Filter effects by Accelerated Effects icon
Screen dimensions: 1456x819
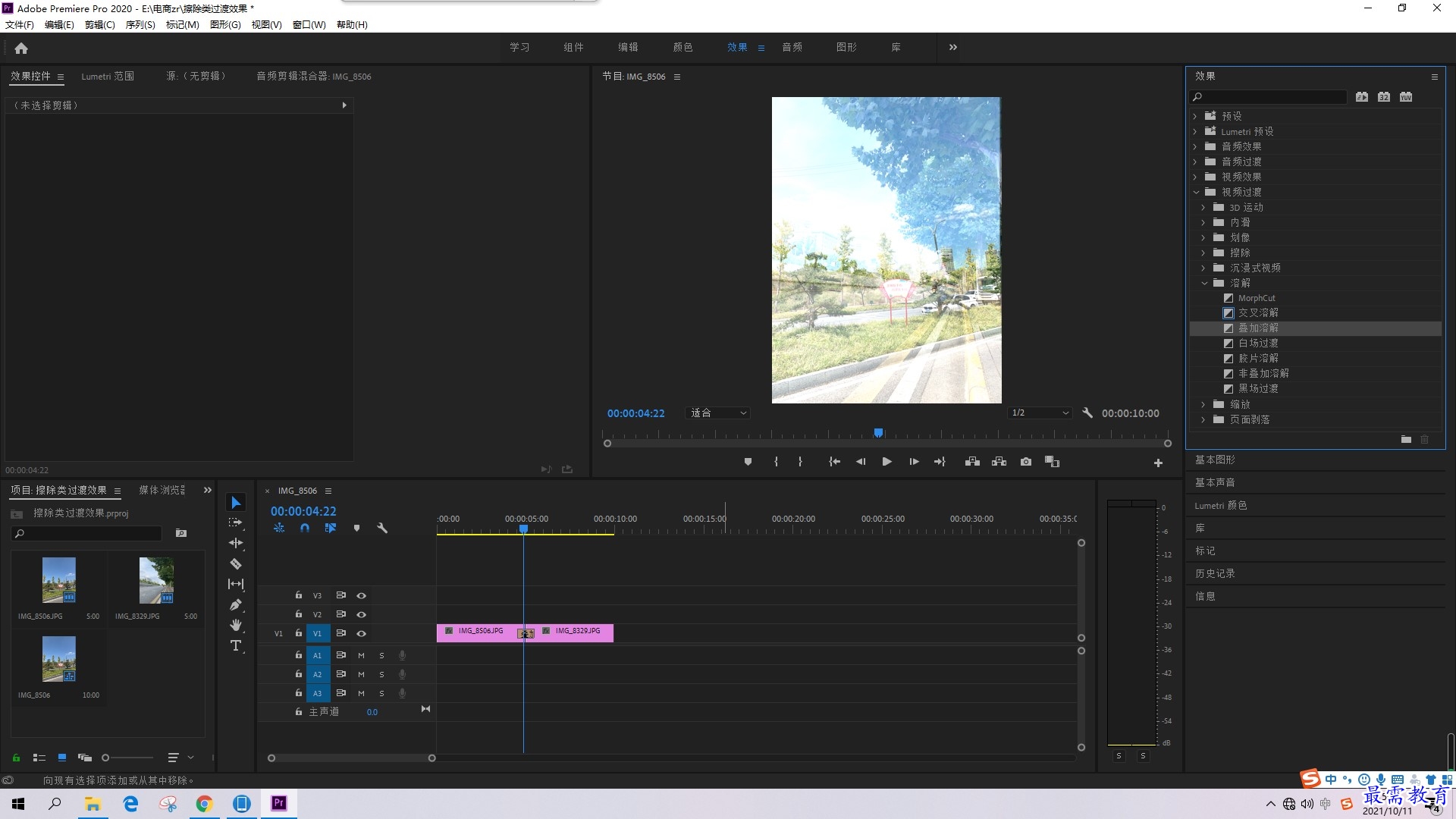(1362, 97)
